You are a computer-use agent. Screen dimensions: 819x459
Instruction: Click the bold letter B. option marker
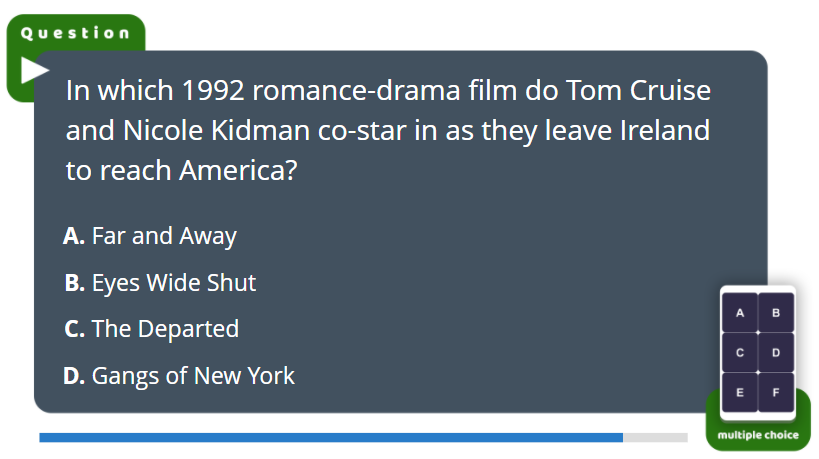74,283
